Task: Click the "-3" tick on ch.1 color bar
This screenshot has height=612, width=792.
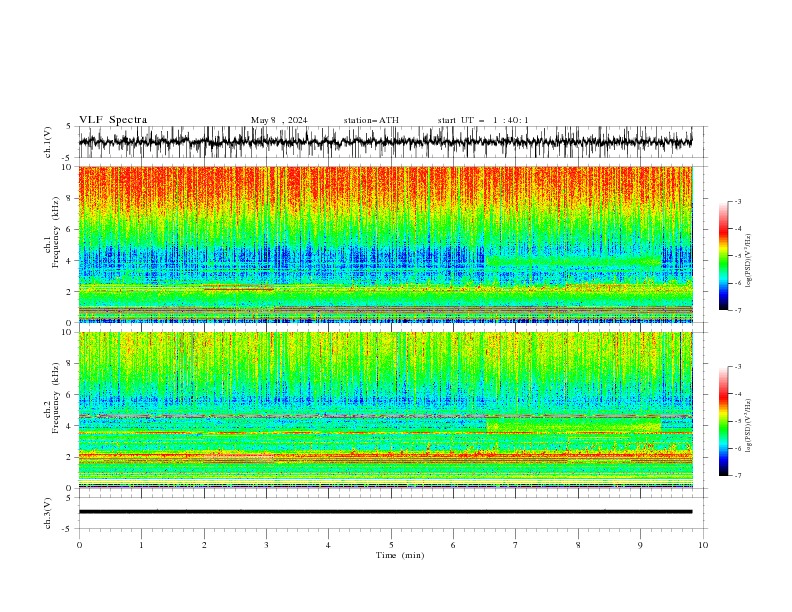Action: click(x=738, y=201)
